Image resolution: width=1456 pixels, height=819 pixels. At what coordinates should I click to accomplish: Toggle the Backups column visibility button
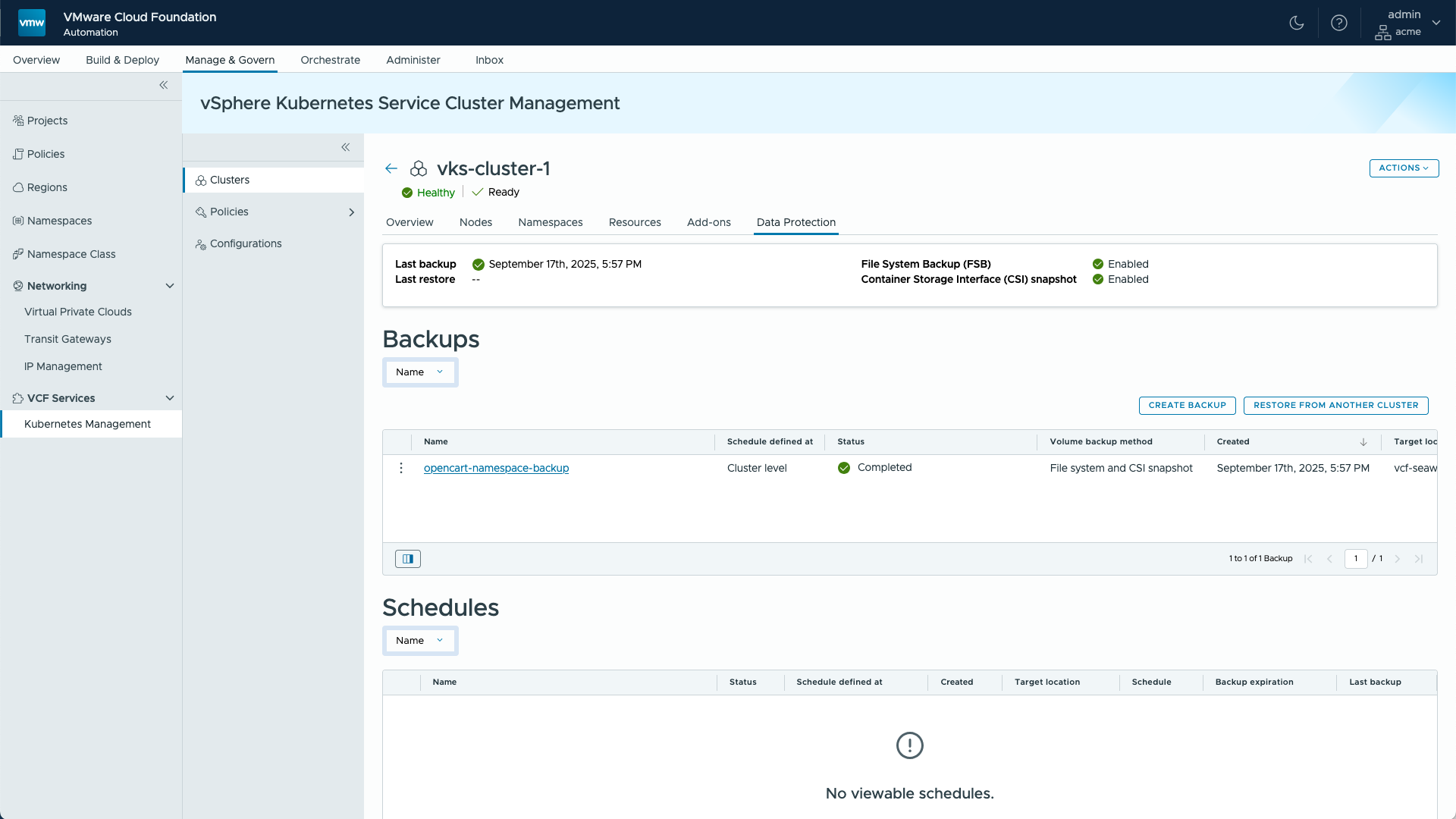click(x=408, y=559)
